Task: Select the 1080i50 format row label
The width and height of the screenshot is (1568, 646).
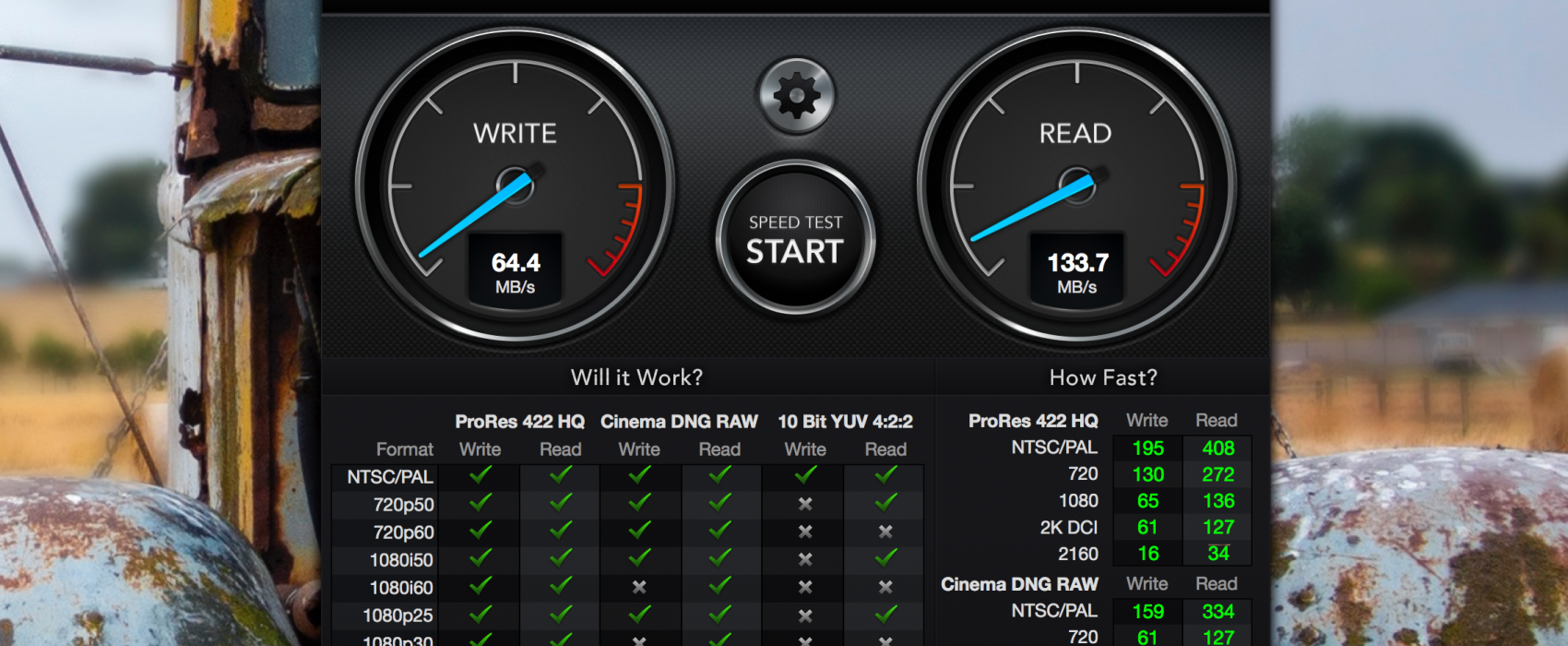Action: (x=401, y=560)
